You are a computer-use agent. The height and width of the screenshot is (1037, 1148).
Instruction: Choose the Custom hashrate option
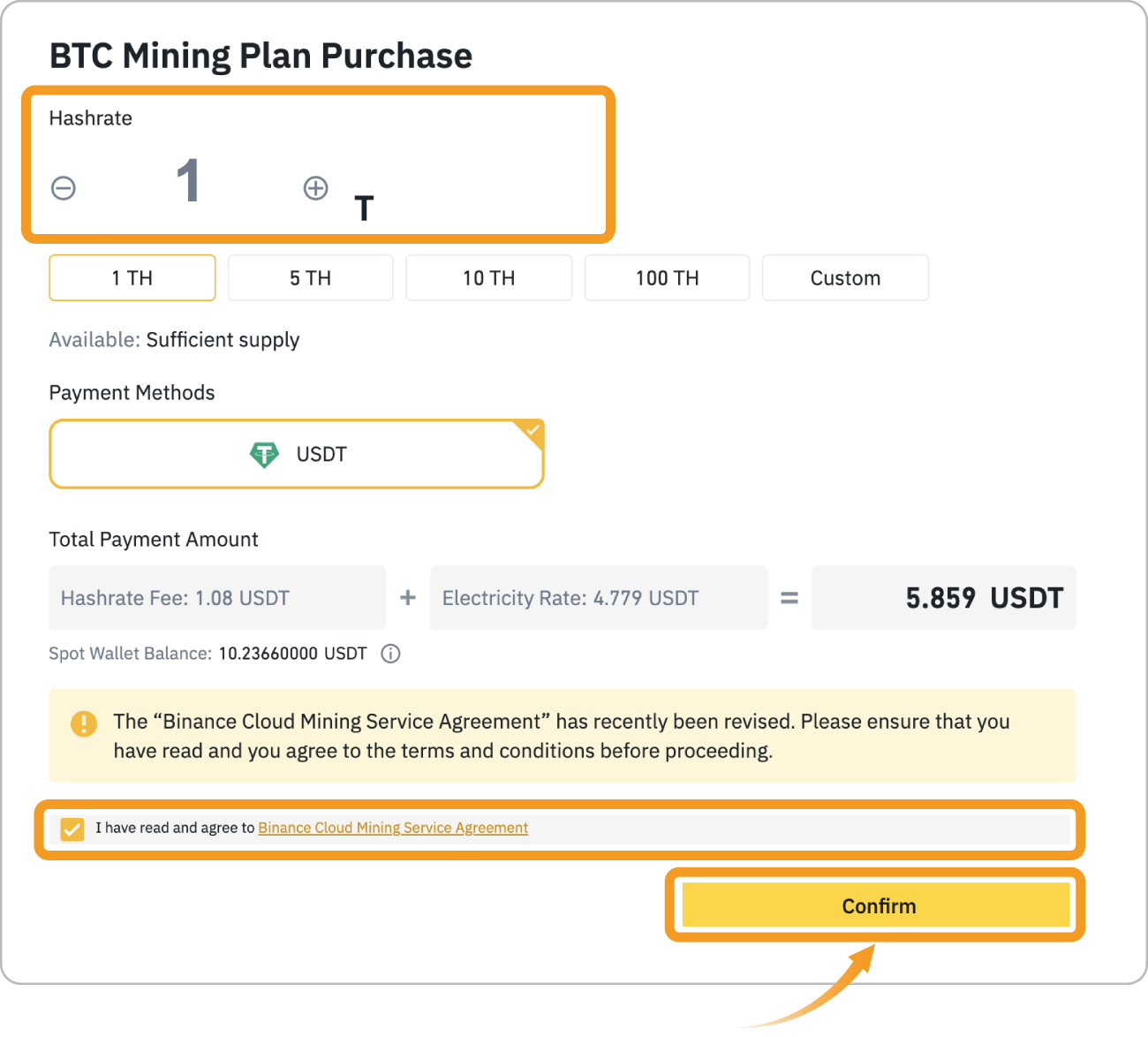pyautogui.click(x=846, y=278)
